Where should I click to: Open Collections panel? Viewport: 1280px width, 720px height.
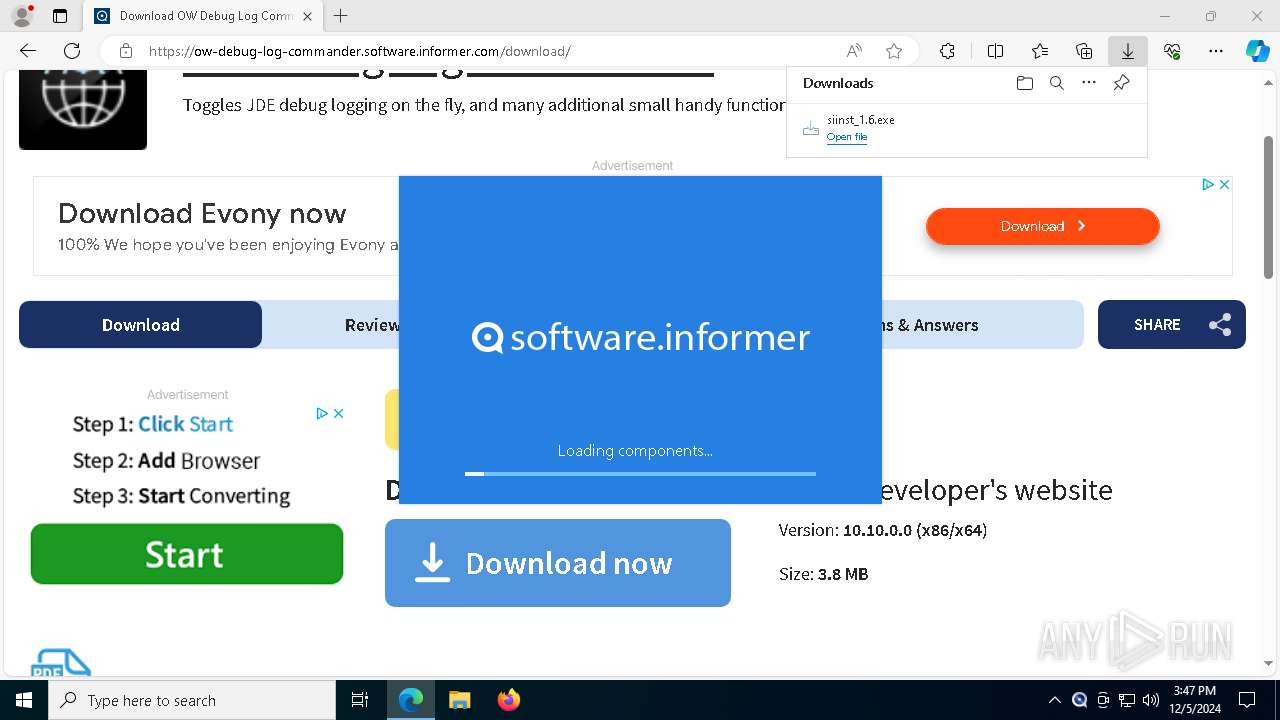(x=1084, y=51)
